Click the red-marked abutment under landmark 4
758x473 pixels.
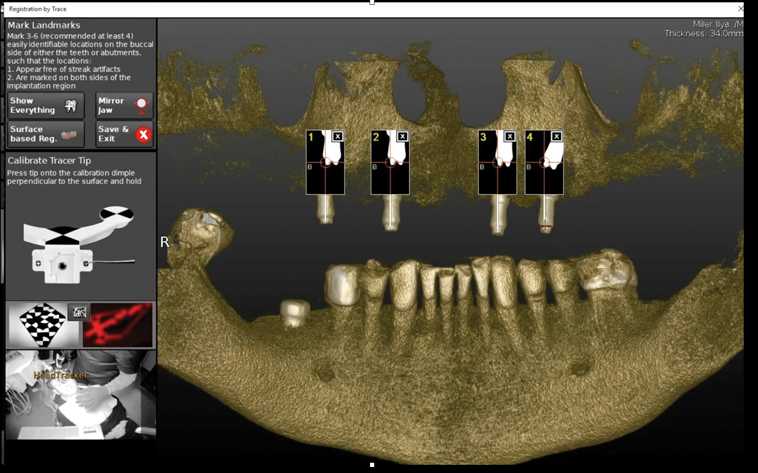tap(546, 214)
